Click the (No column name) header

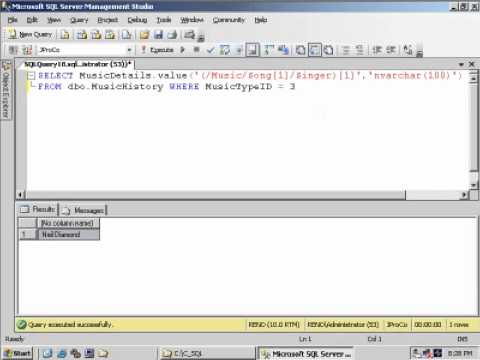pyautogui.click(x=68, y=223)
